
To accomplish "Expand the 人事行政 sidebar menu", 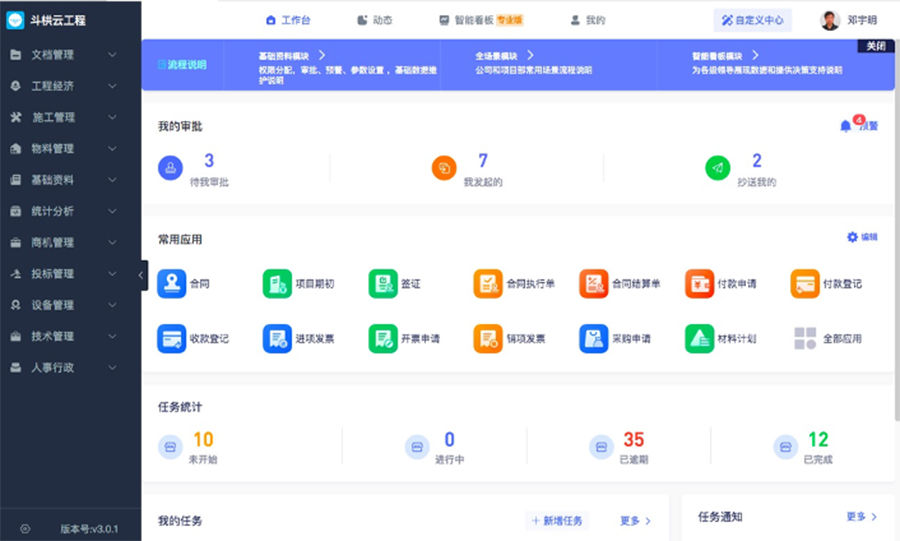I will [70, 367].
